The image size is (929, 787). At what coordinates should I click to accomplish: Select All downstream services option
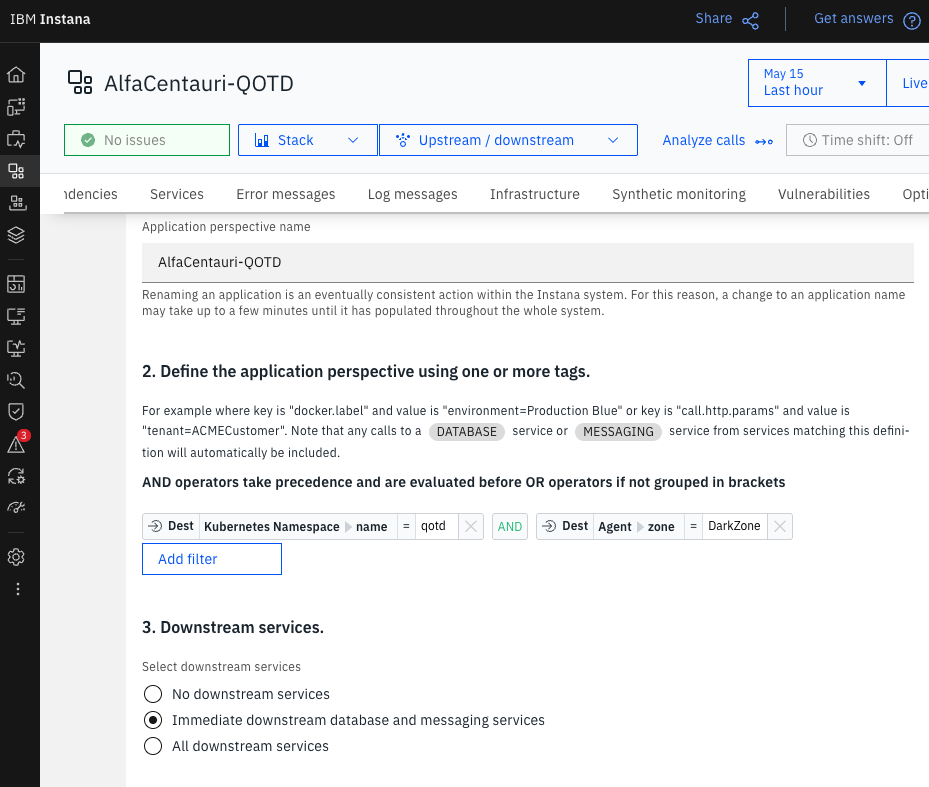tap(153, 746)
